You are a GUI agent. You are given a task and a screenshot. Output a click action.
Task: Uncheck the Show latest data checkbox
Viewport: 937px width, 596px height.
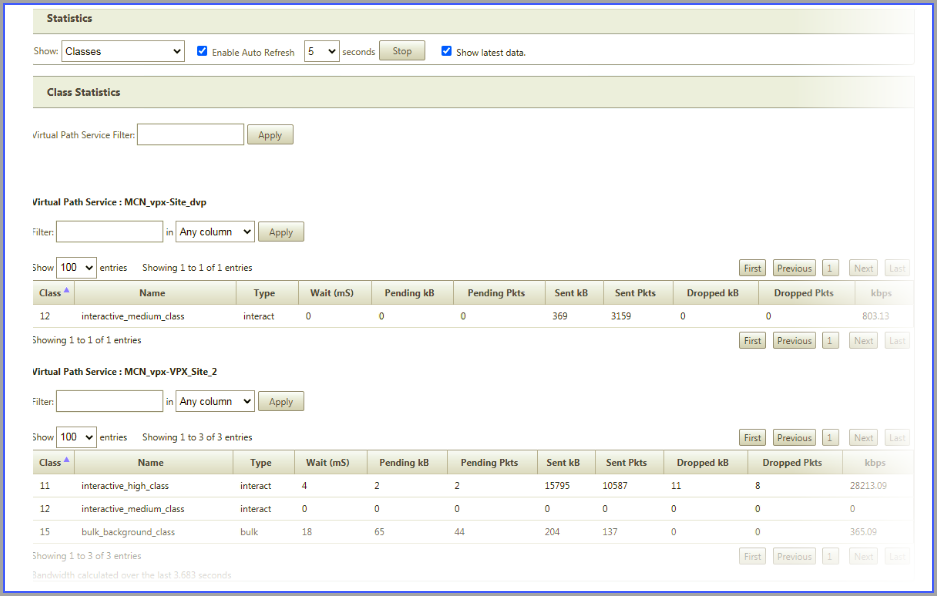point(446,51)
